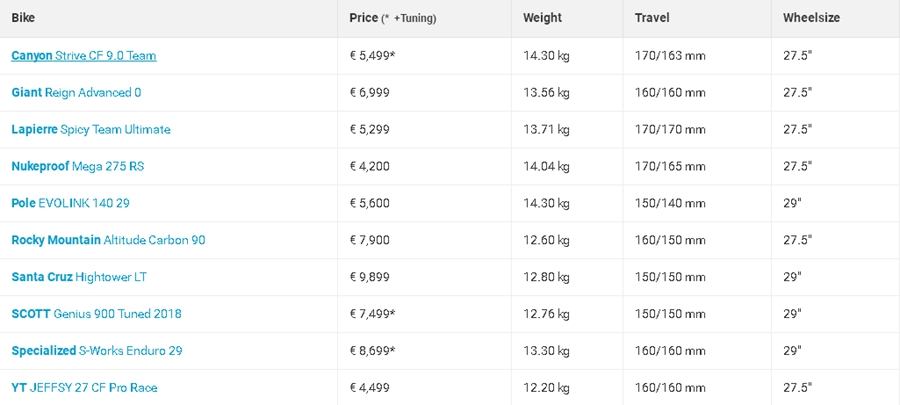Open the Lapierre Spicy Team Ultimate link
This screenshot has height=405, width=900.
91,130
